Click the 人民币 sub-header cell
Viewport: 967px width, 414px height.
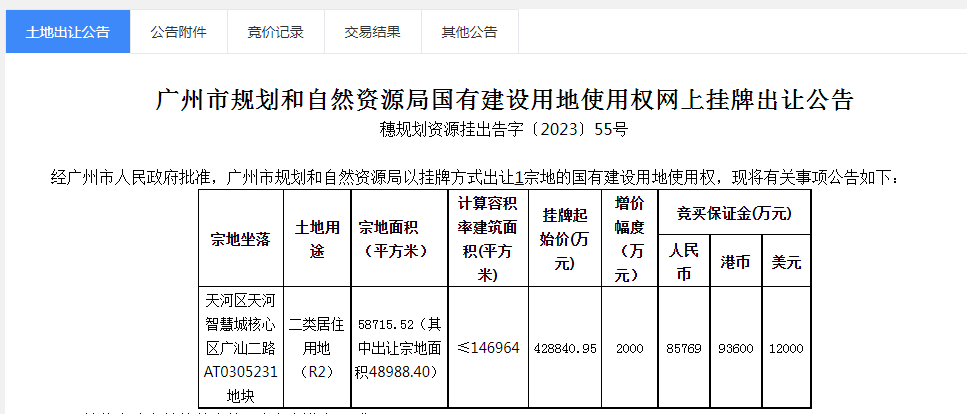(x=684, y=261)
